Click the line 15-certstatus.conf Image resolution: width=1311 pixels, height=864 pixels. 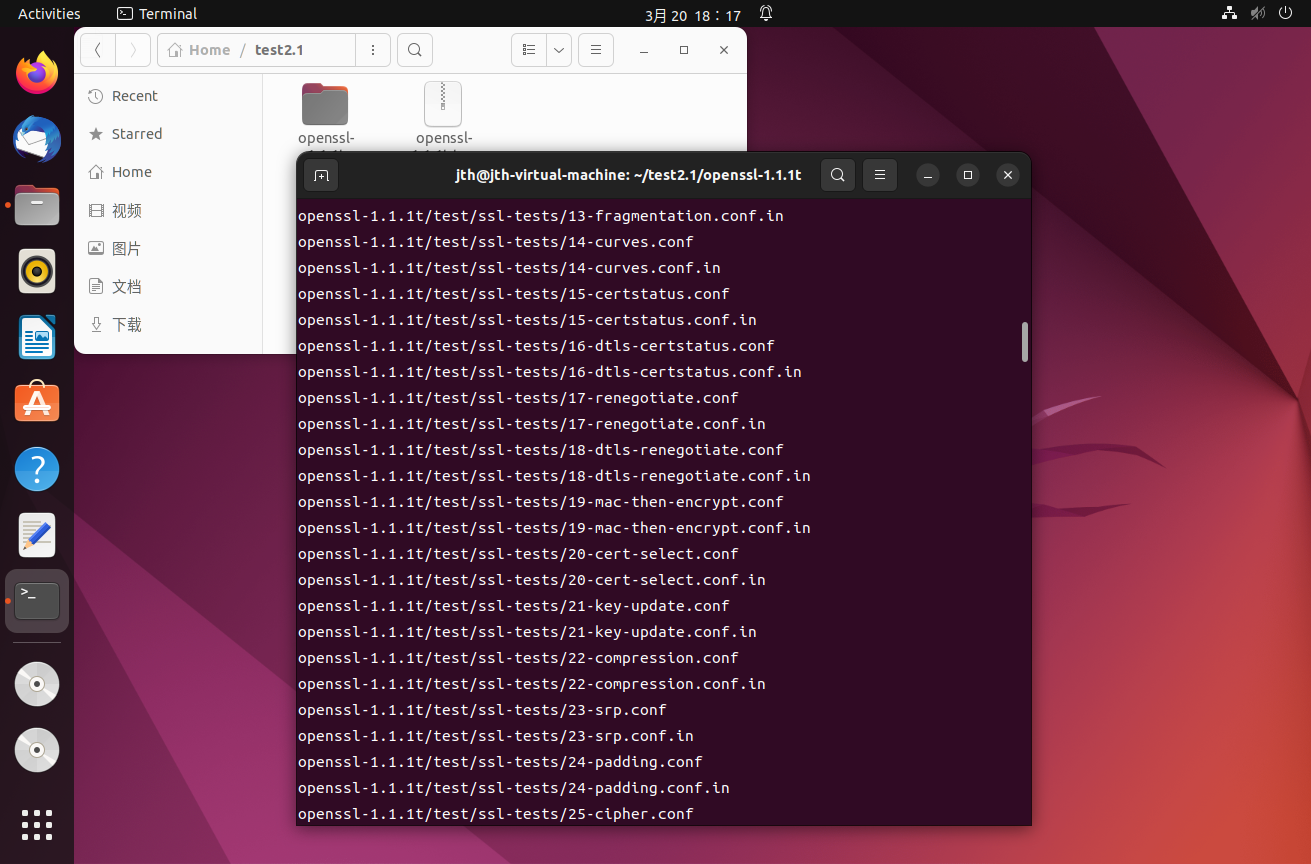[514, 294]
